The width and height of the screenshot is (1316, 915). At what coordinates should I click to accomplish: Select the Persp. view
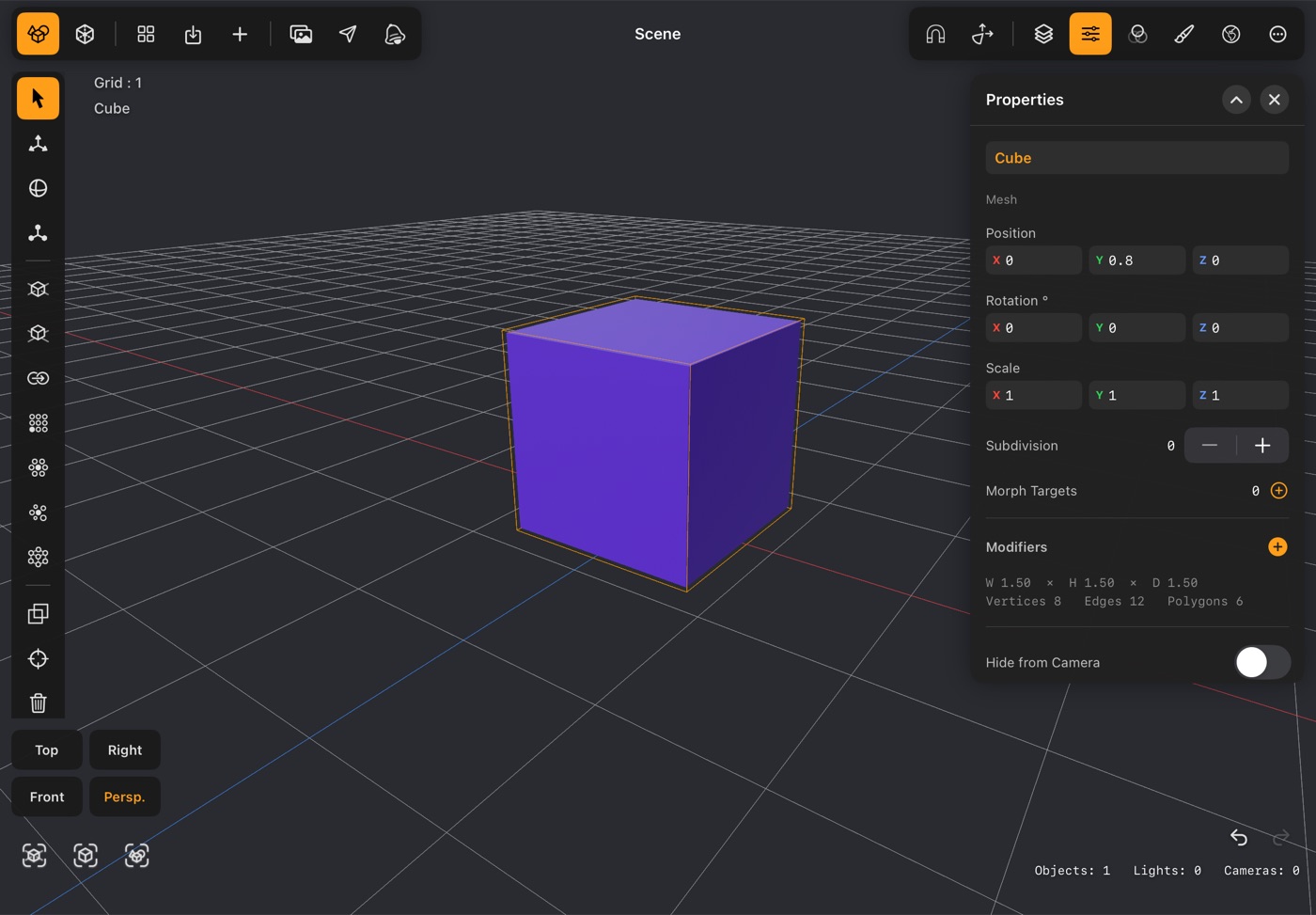(x=125, y=797)
